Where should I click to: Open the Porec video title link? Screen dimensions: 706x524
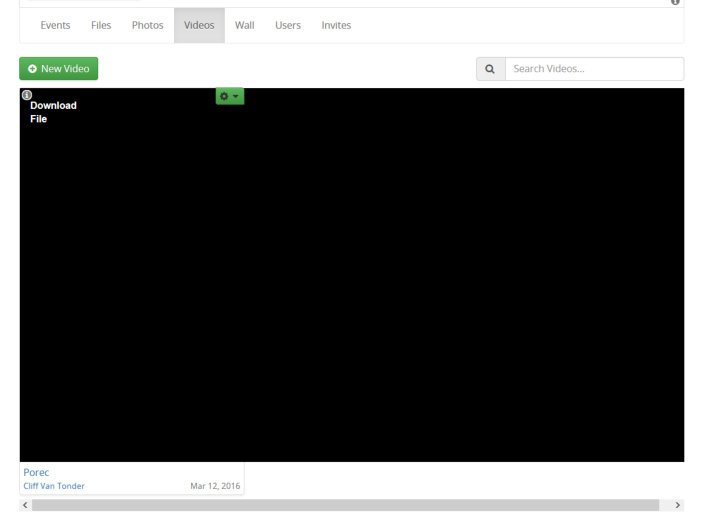36,472
